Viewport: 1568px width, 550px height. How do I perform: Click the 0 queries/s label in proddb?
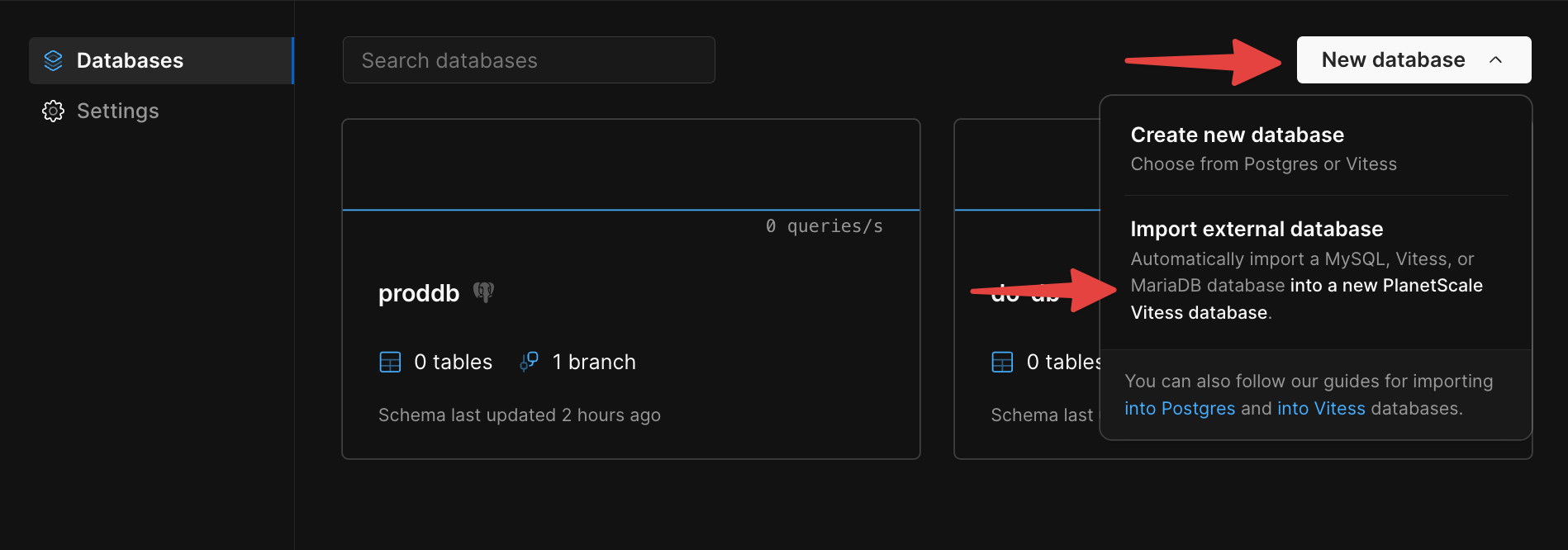tap(824, 226)
